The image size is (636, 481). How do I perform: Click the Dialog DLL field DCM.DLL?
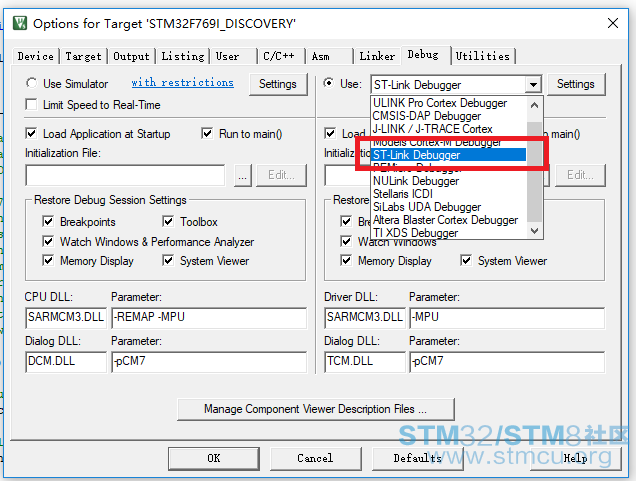tap(66, 361)
